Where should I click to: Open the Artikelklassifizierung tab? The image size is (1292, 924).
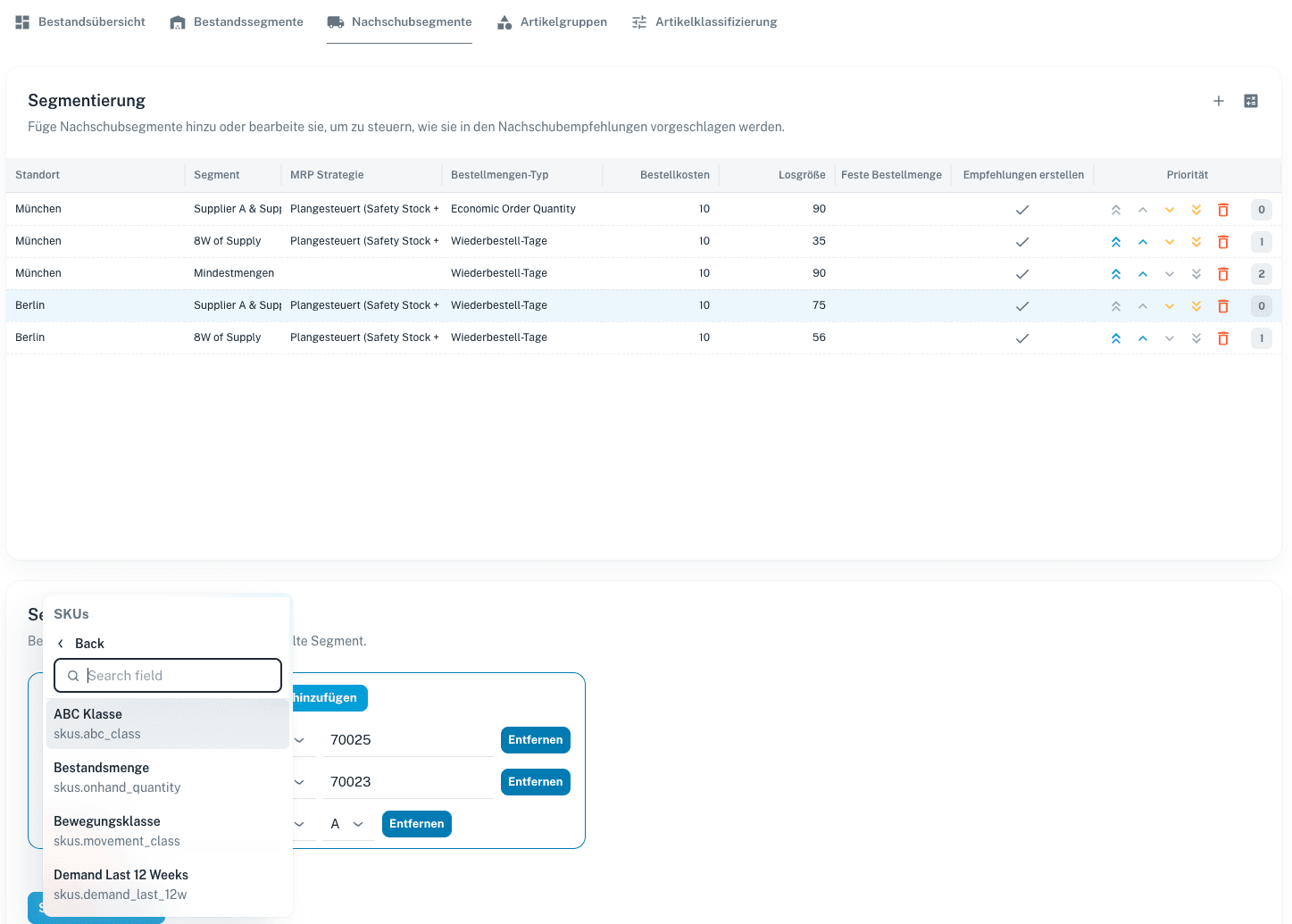coord(704,21)
